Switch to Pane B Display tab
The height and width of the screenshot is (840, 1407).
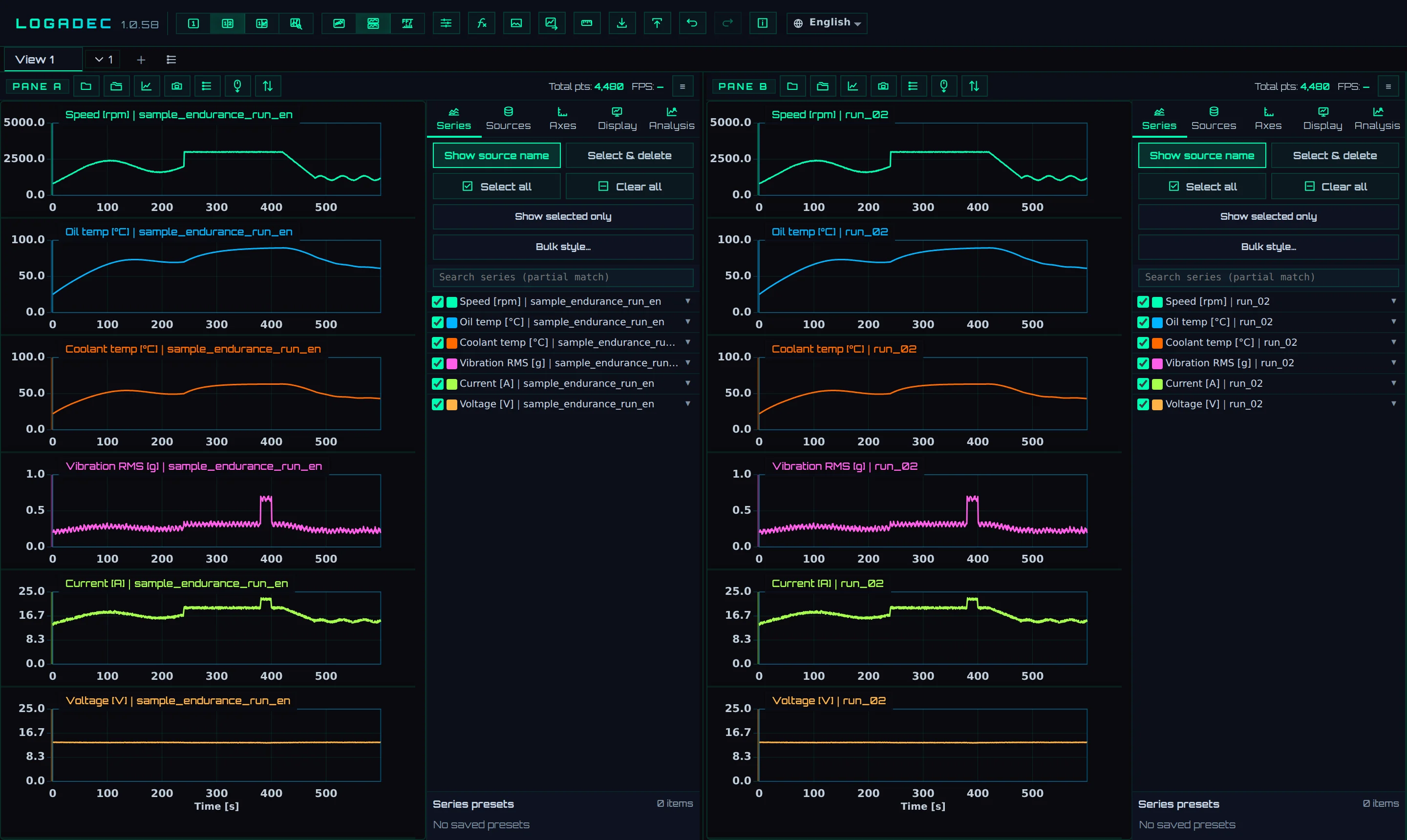(x=1322, y=119)
